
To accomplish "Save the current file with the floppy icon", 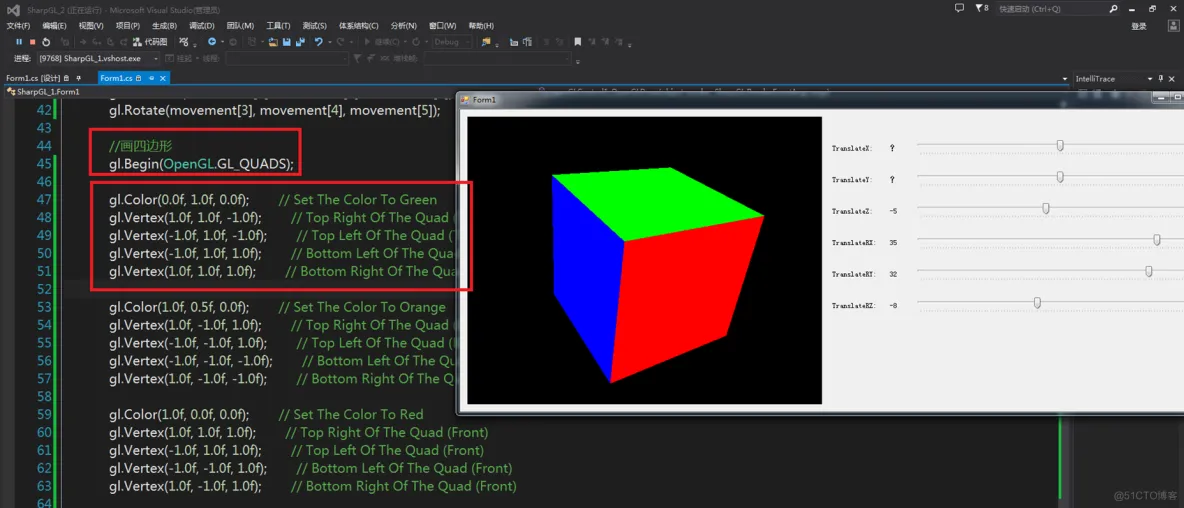I will [x=287, y=42].
